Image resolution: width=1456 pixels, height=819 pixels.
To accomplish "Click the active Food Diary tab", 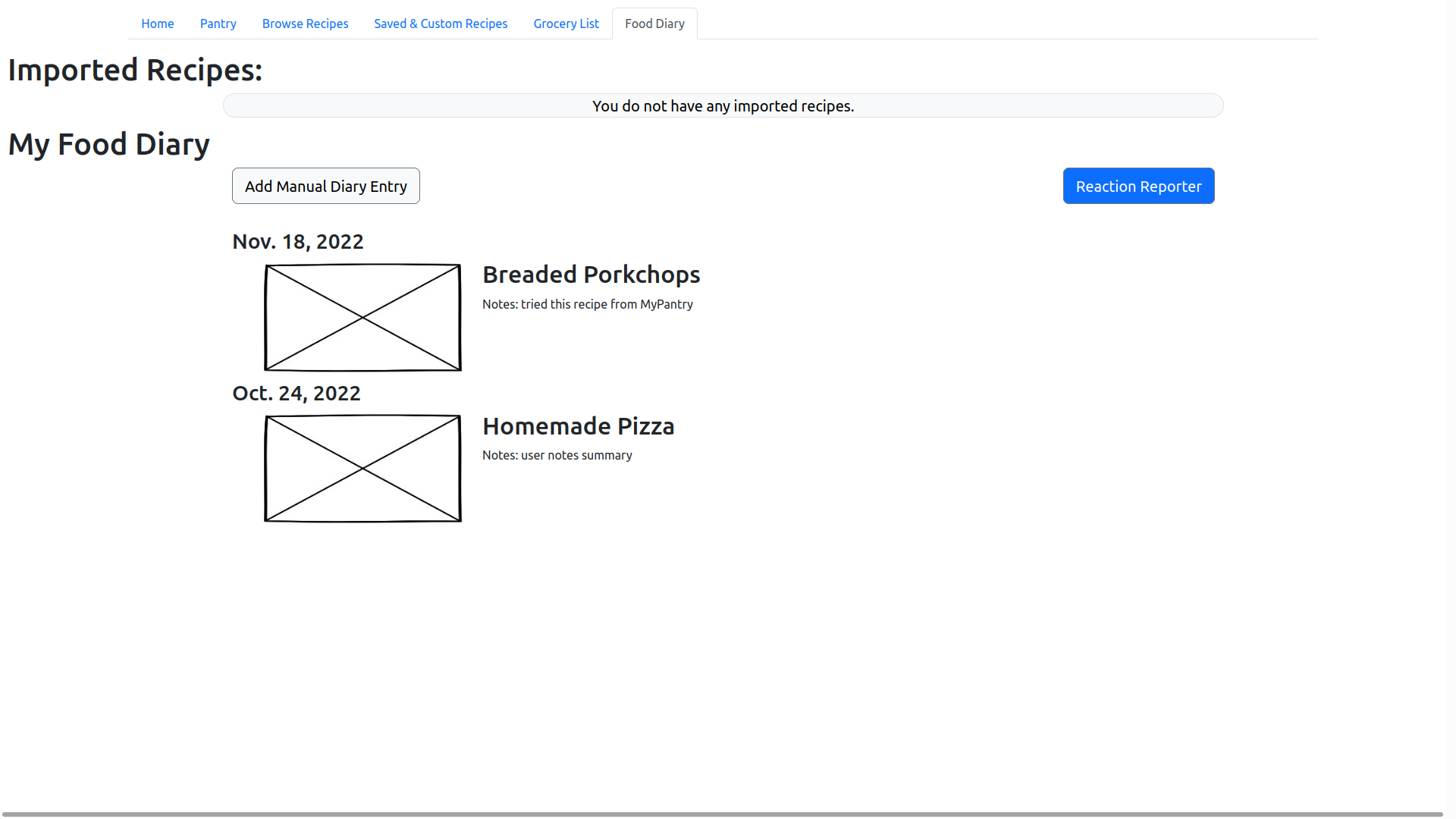I will pyautogui.click(x=654, y=24).
